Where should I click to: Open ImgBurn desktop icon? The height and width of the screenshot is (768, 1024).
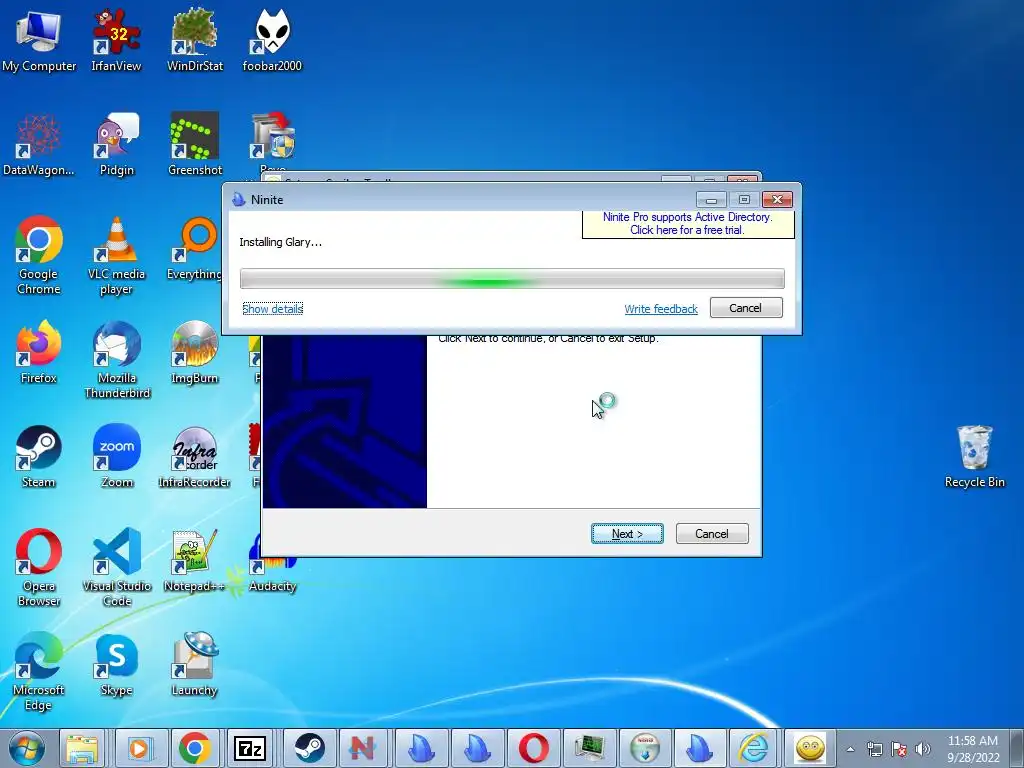click(x=195, y=351)
